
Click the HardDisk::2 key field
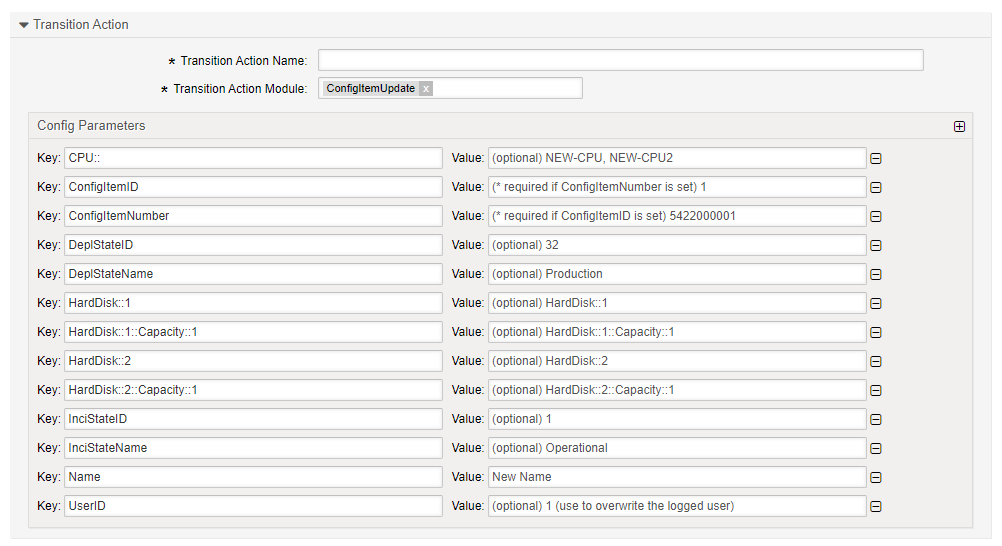(x=253, y=361)
